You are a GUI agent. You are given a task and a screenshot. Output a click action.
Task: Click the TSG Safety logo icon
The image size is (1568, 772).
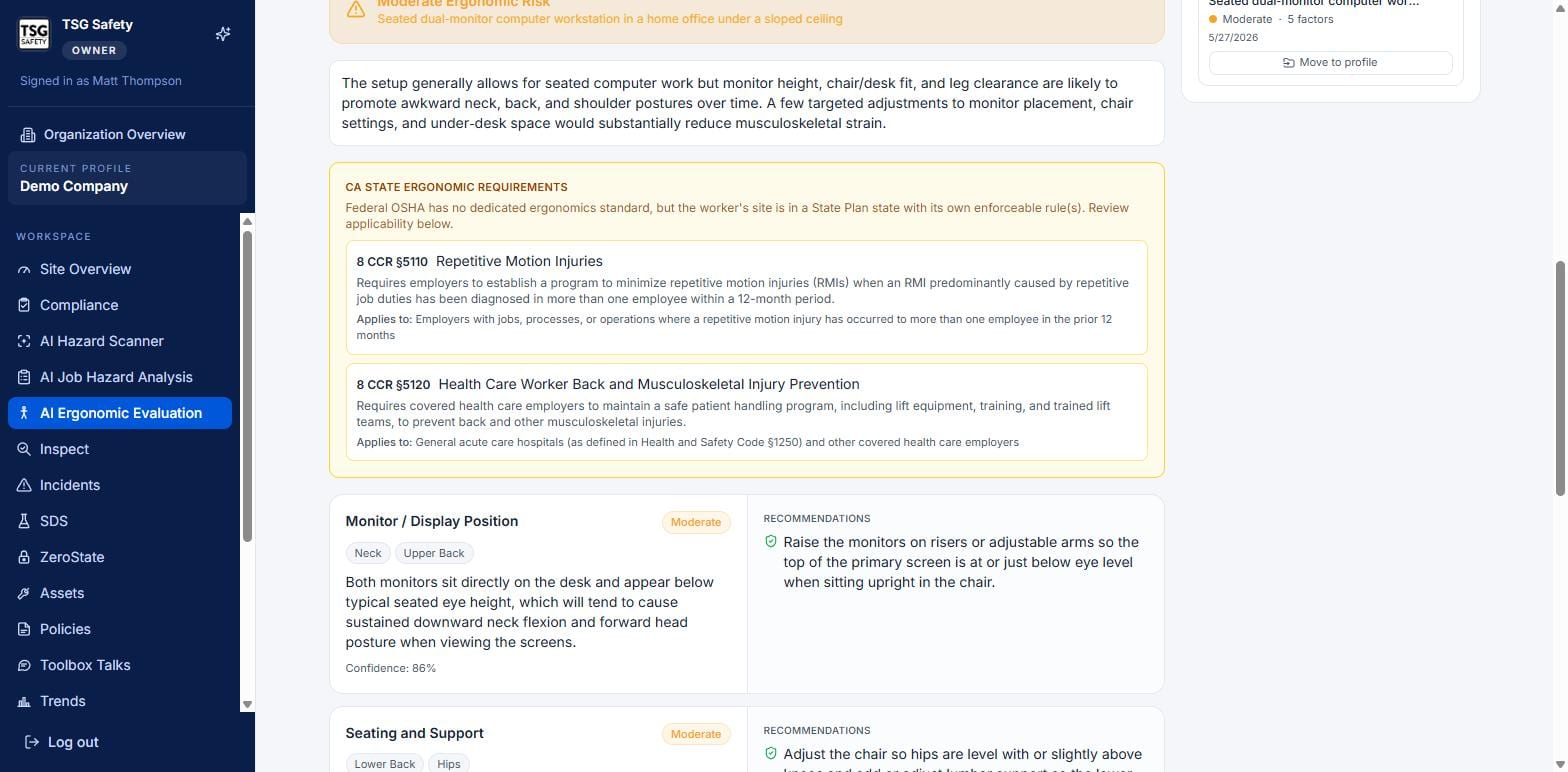(x=34, y=34)
